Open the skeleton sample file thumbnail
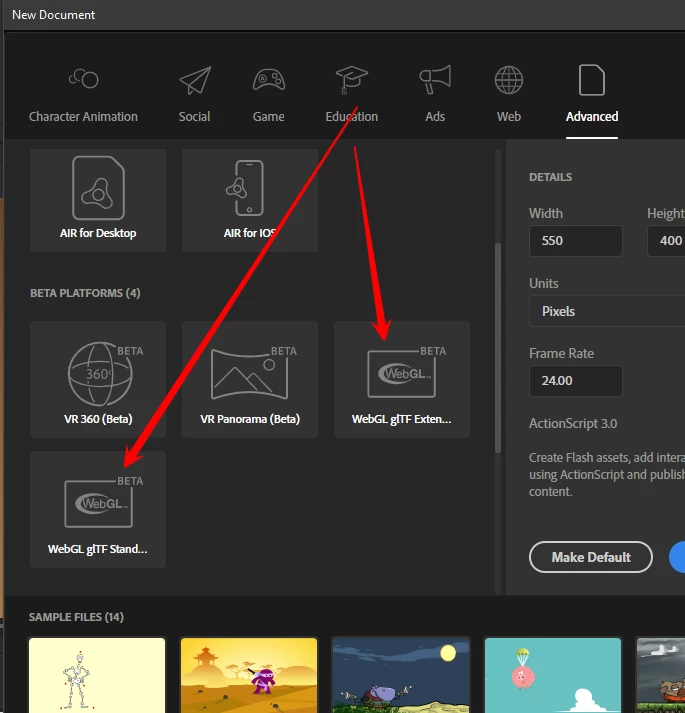The width and height of the screenshot is (685, 713). click(97, 675)
